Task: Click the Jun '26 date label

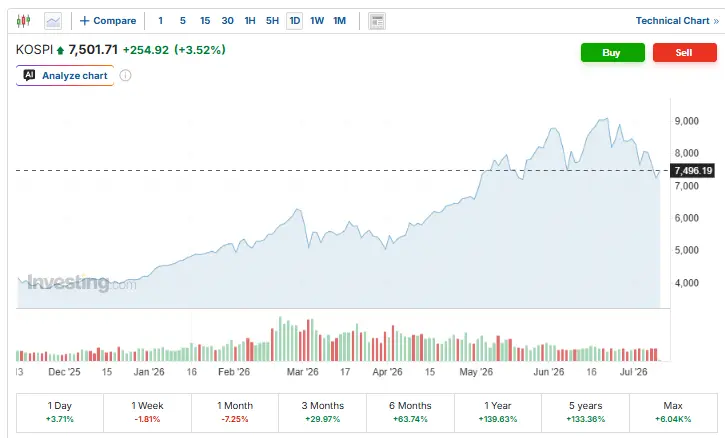Action: tap(549, 372)
